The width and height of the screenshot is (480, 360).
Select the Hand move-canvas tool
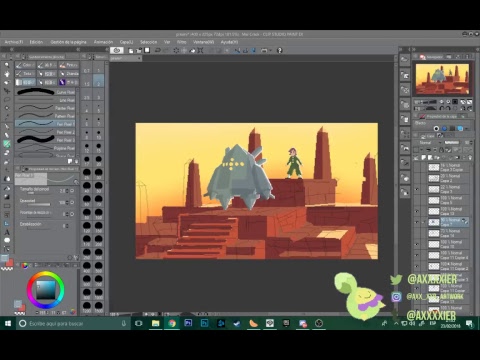[7, 74]
